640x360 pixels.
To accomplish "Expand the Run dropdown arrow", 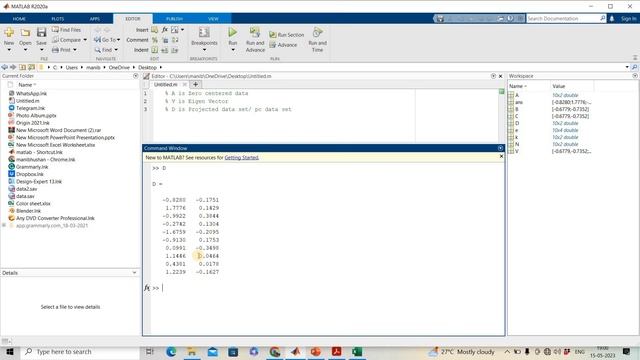I will click(233, 50).
